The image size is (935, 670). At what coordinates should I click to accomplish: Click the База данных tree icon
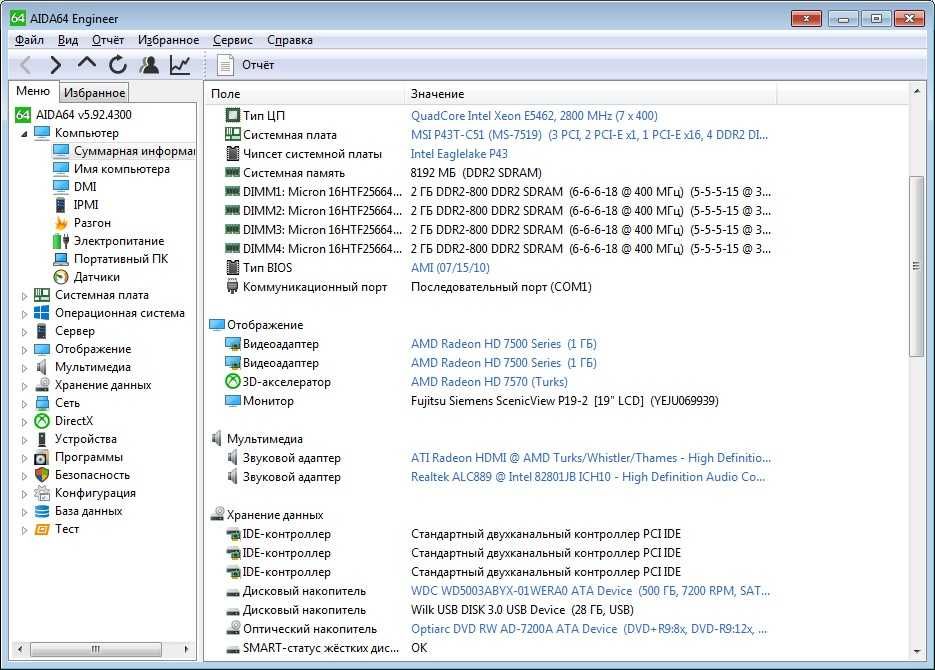tap(42, 511)
